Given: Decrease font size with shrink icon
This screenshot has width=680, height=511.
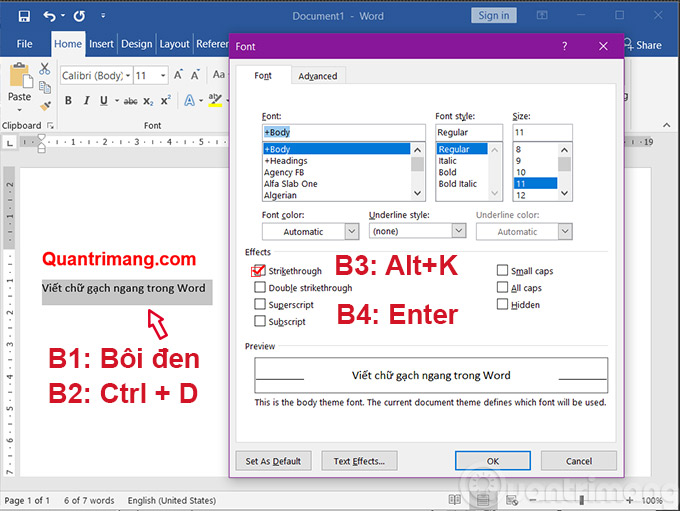Looking at the screenshot, I should pos(196,75).
